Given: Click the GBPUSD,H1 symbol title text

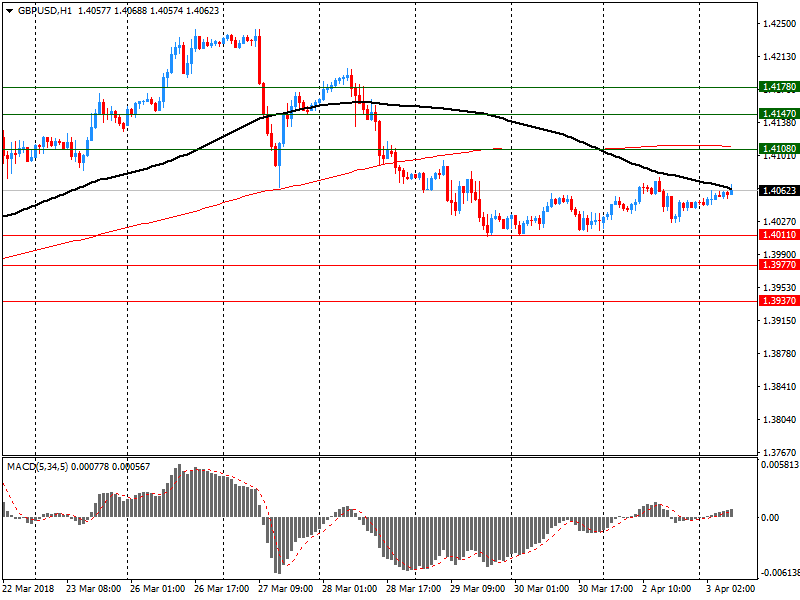Looking at the screenshot, I should coord(45,10).
